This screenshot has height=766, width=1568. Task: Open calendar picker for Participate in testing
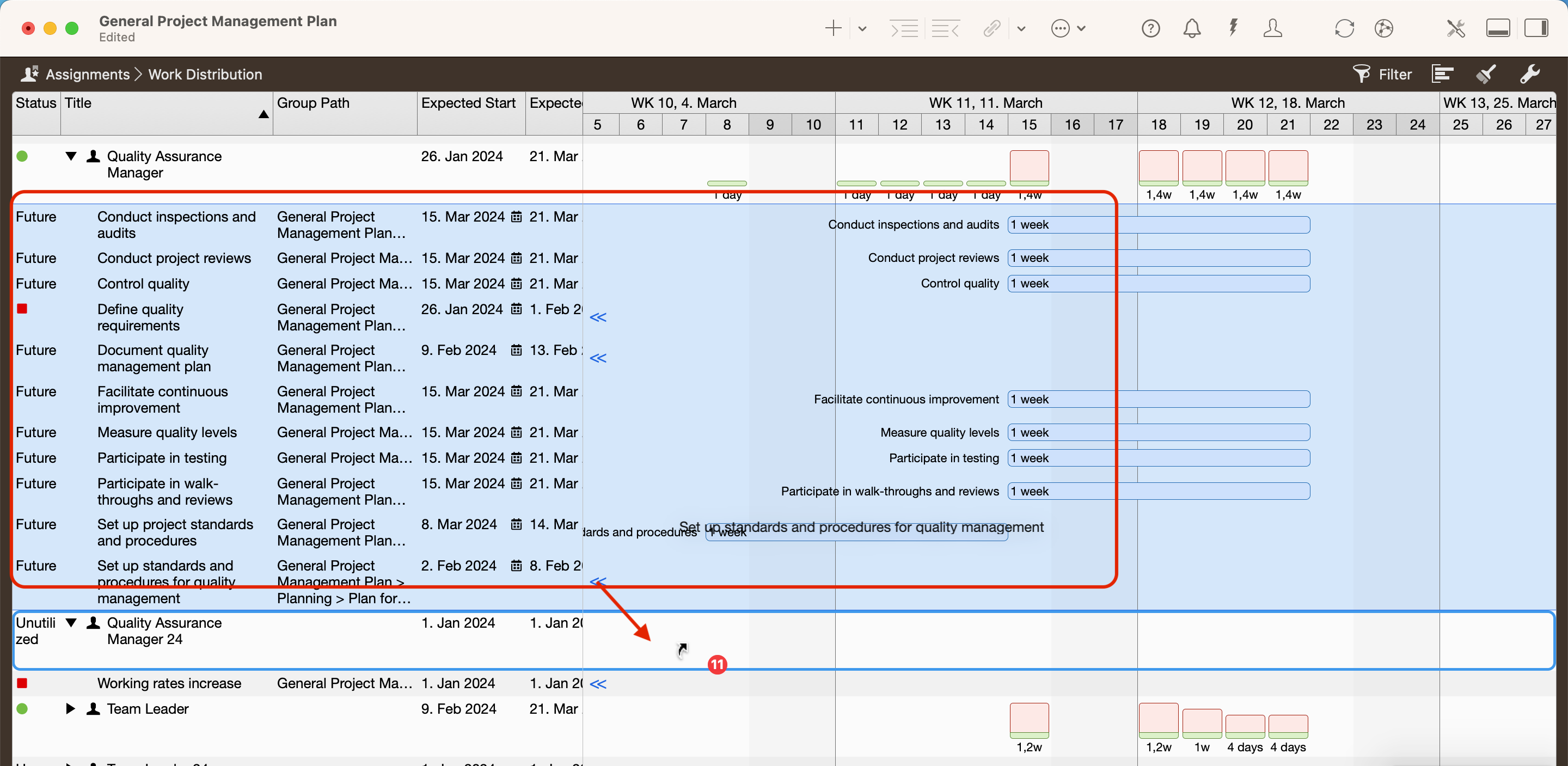coord(516,458)
